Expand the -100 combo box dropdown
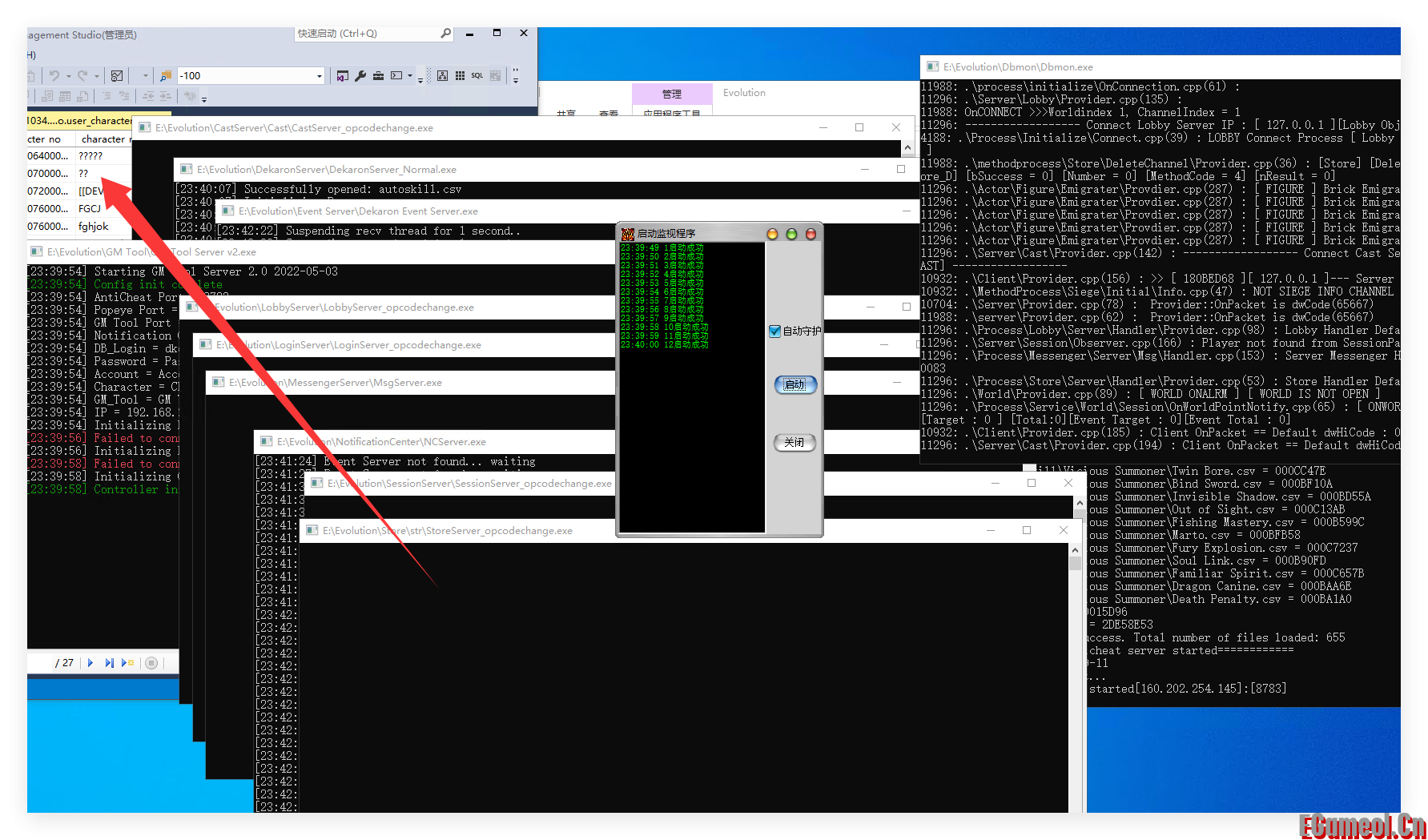Screen dimensions: 1428x840 click(x=319, y=76)
